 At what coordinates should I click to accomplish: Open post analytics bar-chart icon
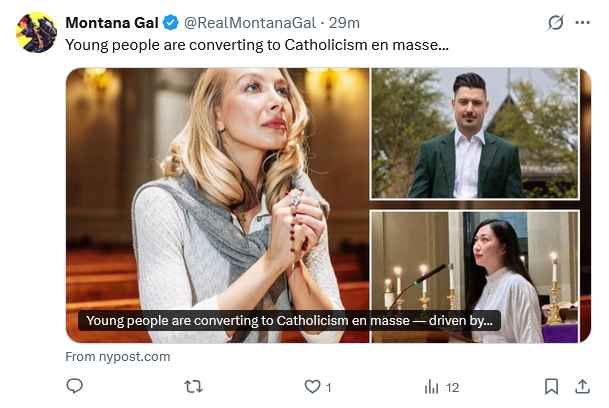[x=432, y=386]
